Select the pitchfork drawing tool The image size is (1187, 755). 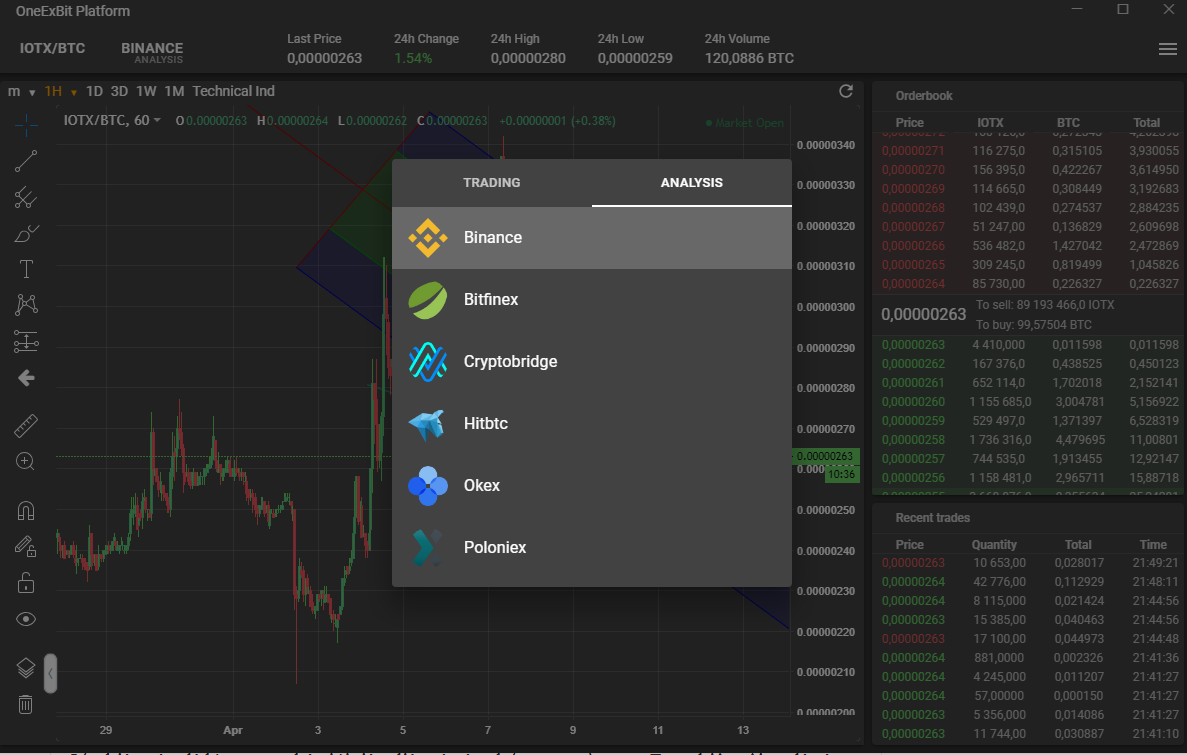(26, 197)
